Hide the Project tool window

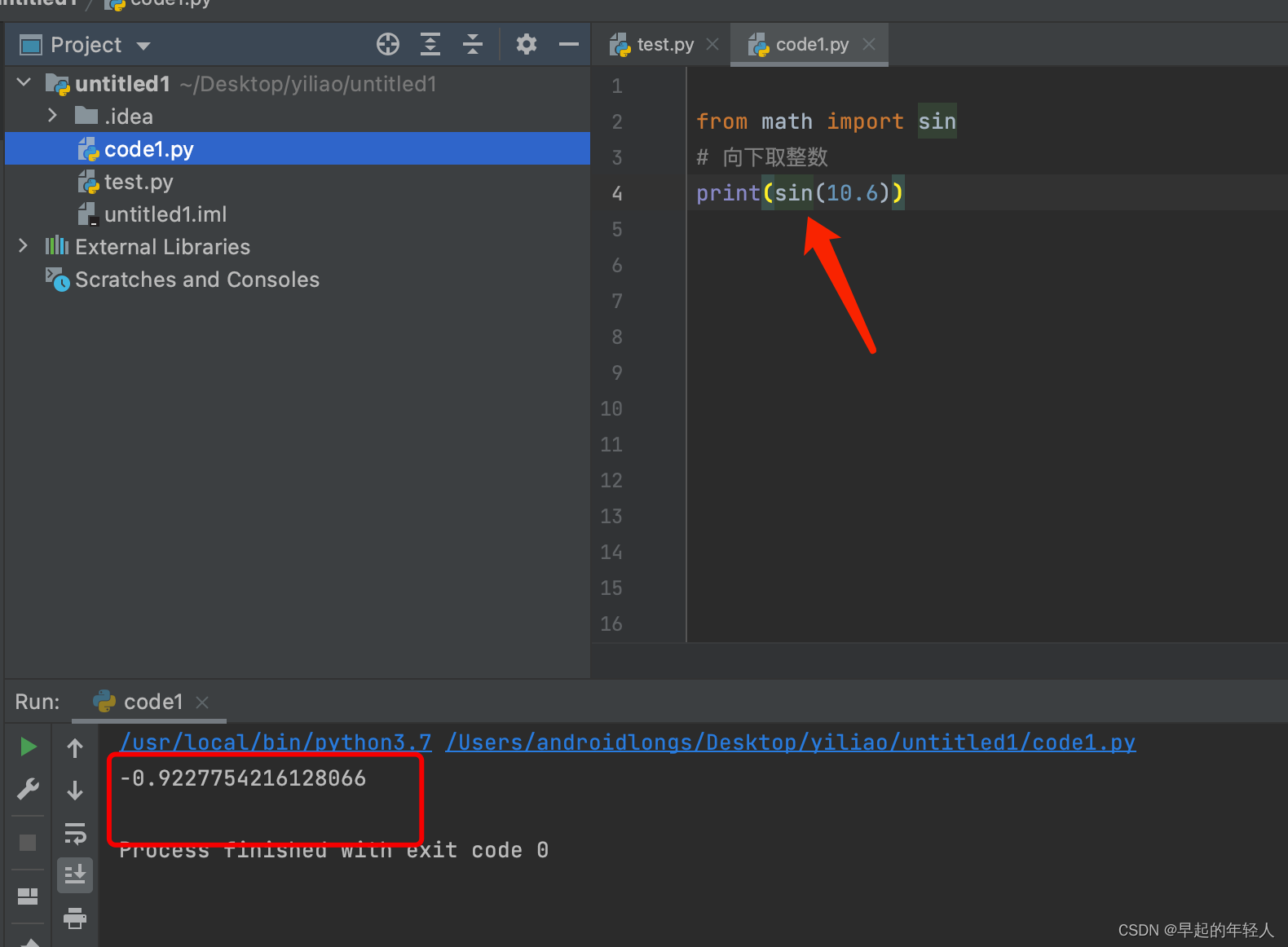(569, 44)
